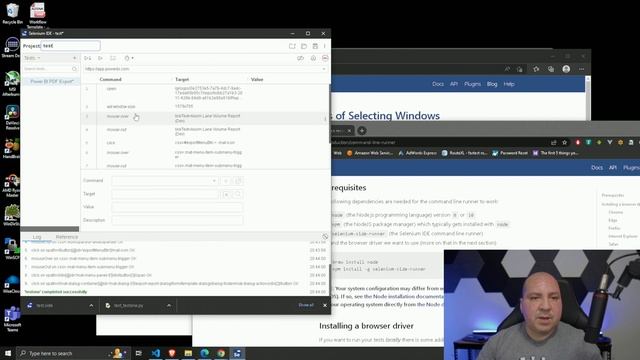Viewport: 640px width, 360px height.
Task: Click Show all downloads link
Action: [x=306, y=305]
